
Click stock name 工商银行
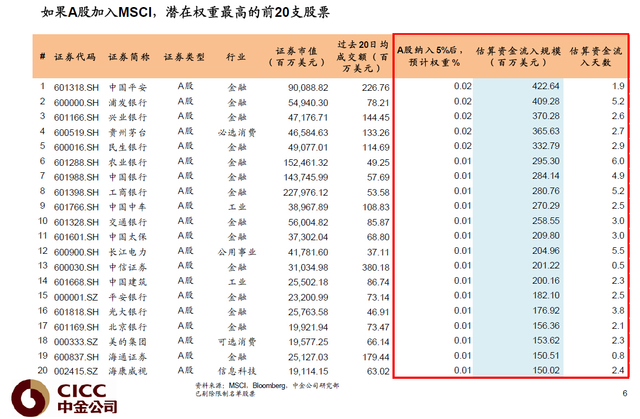(x=128, y=192)
